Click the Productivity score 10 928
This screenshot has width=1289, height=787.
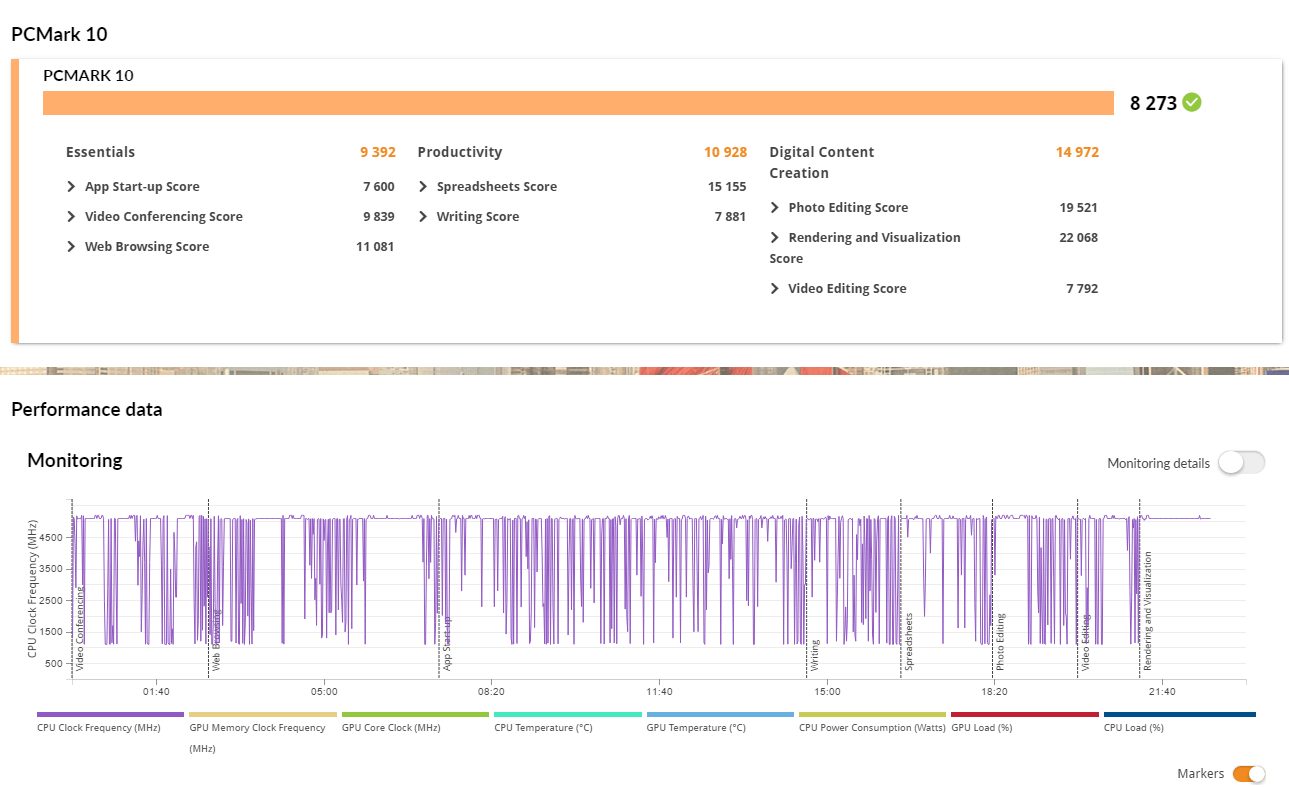(725, 153)
